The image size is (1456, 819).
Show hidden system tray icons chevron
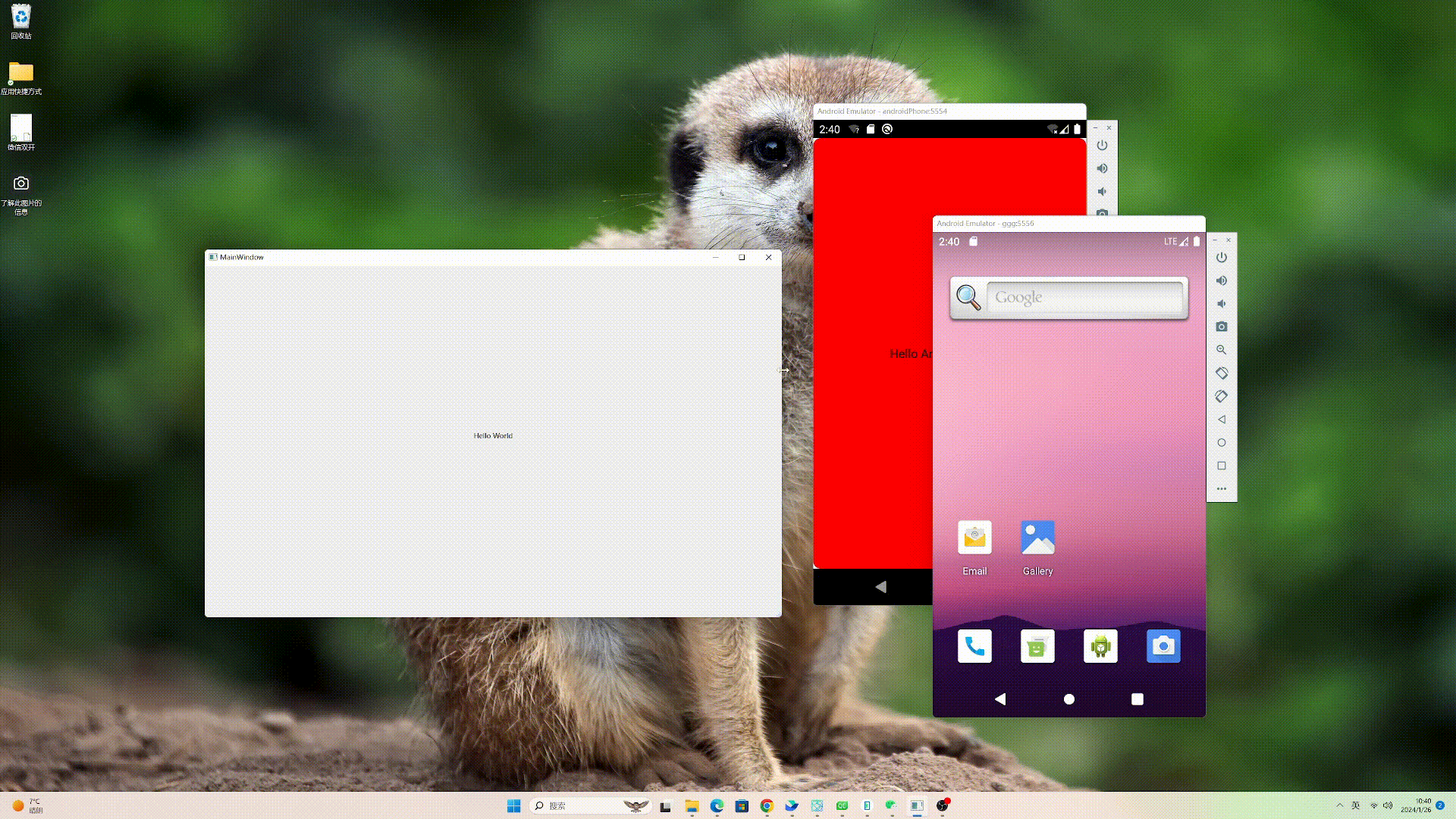coord(1339,805)
